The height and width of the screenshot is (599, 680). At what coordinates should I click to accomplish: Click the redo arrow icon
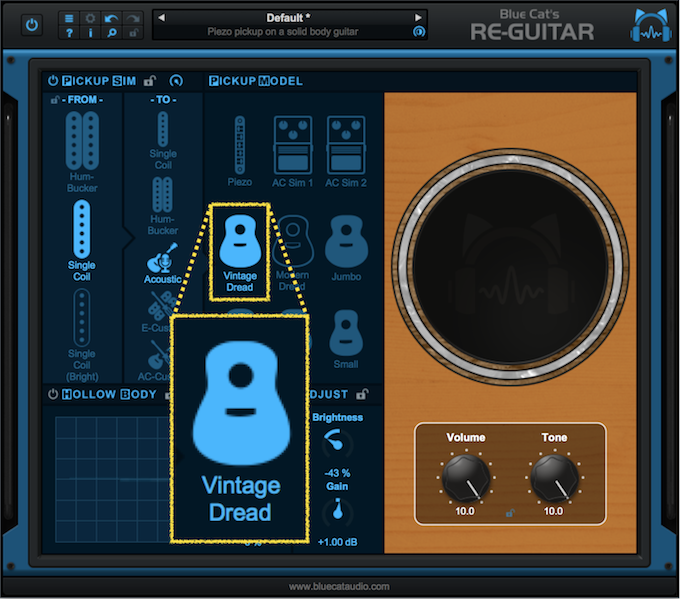point(133,18)
